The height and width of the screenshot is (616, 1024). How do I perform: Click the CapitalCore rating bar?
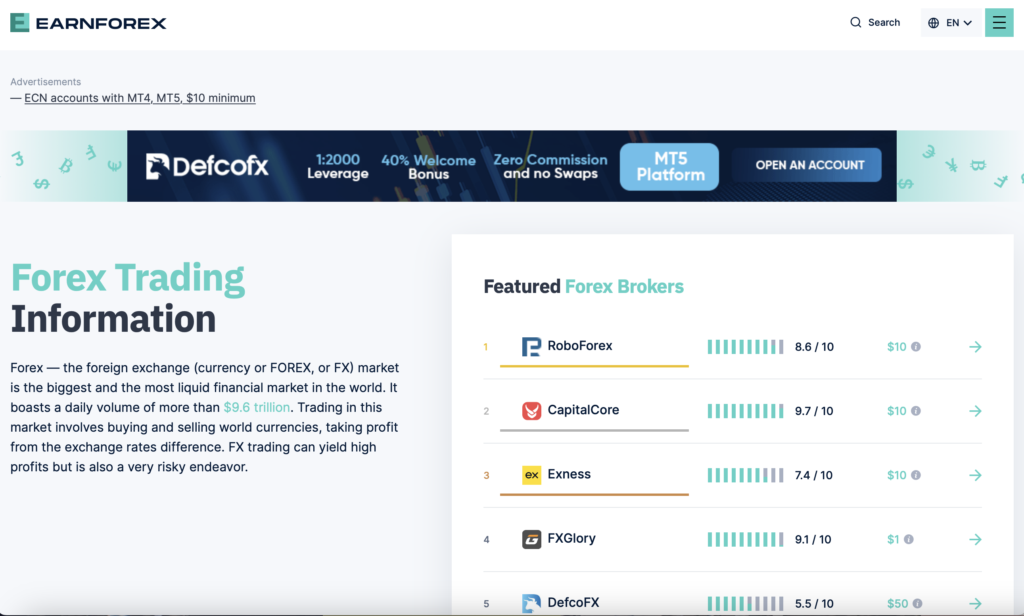click(745, 411)
